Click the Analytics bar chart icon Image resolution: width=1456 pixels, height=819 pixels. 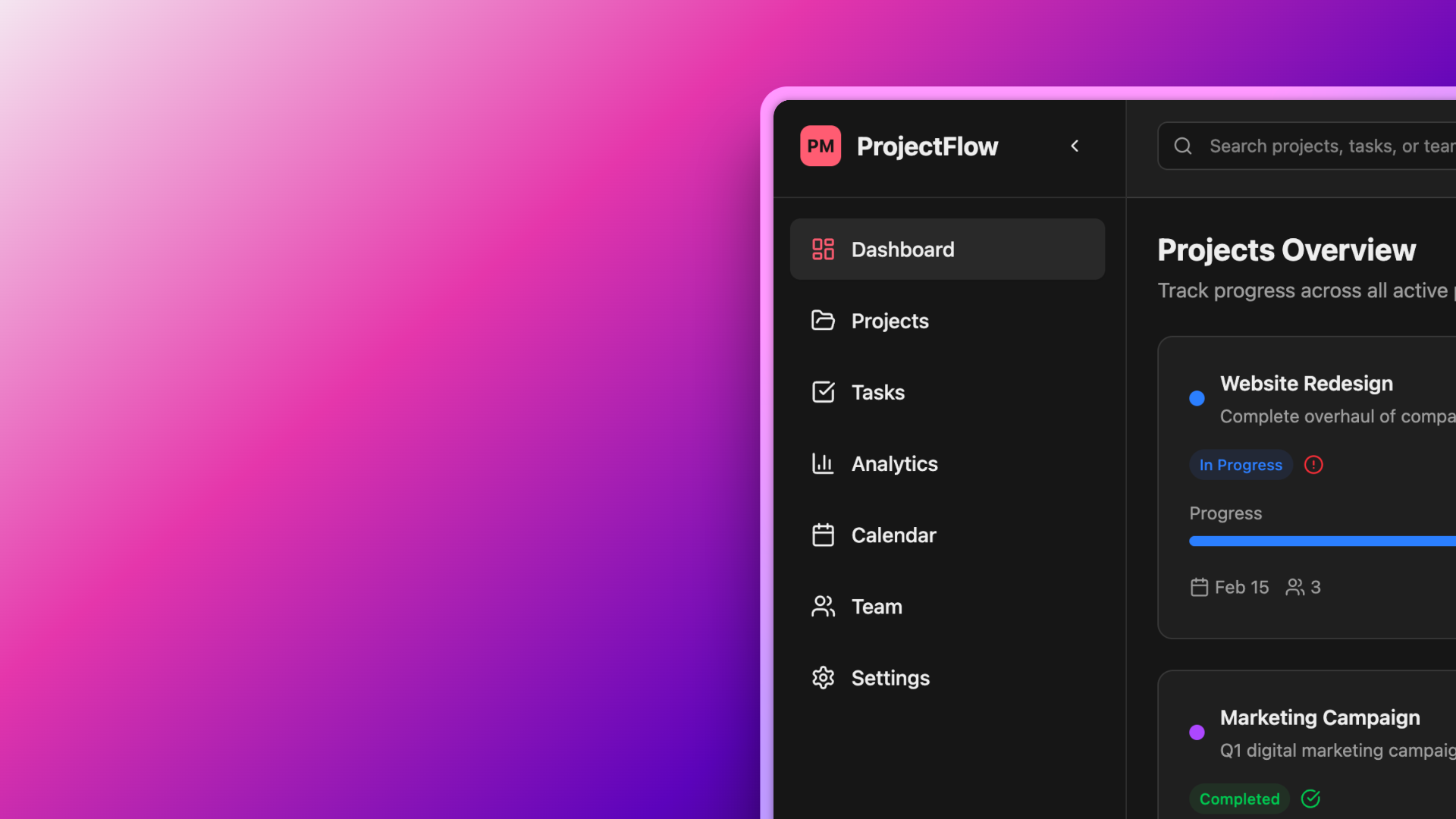823,463
